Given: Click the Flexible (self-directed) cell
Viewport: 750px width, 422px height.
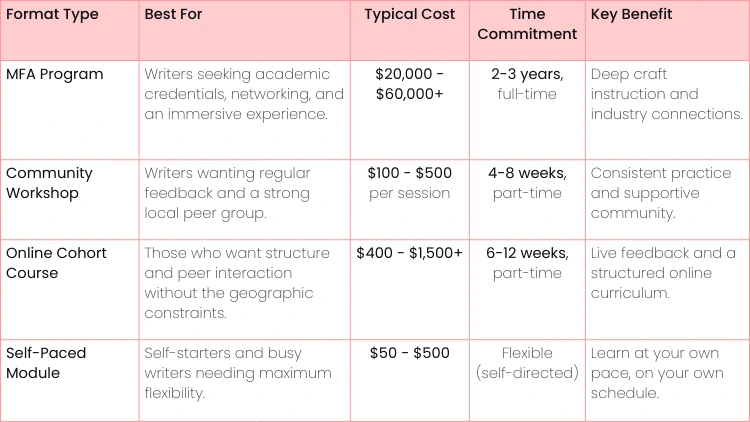Looking at the screenshot, I should tap(527, 363).
